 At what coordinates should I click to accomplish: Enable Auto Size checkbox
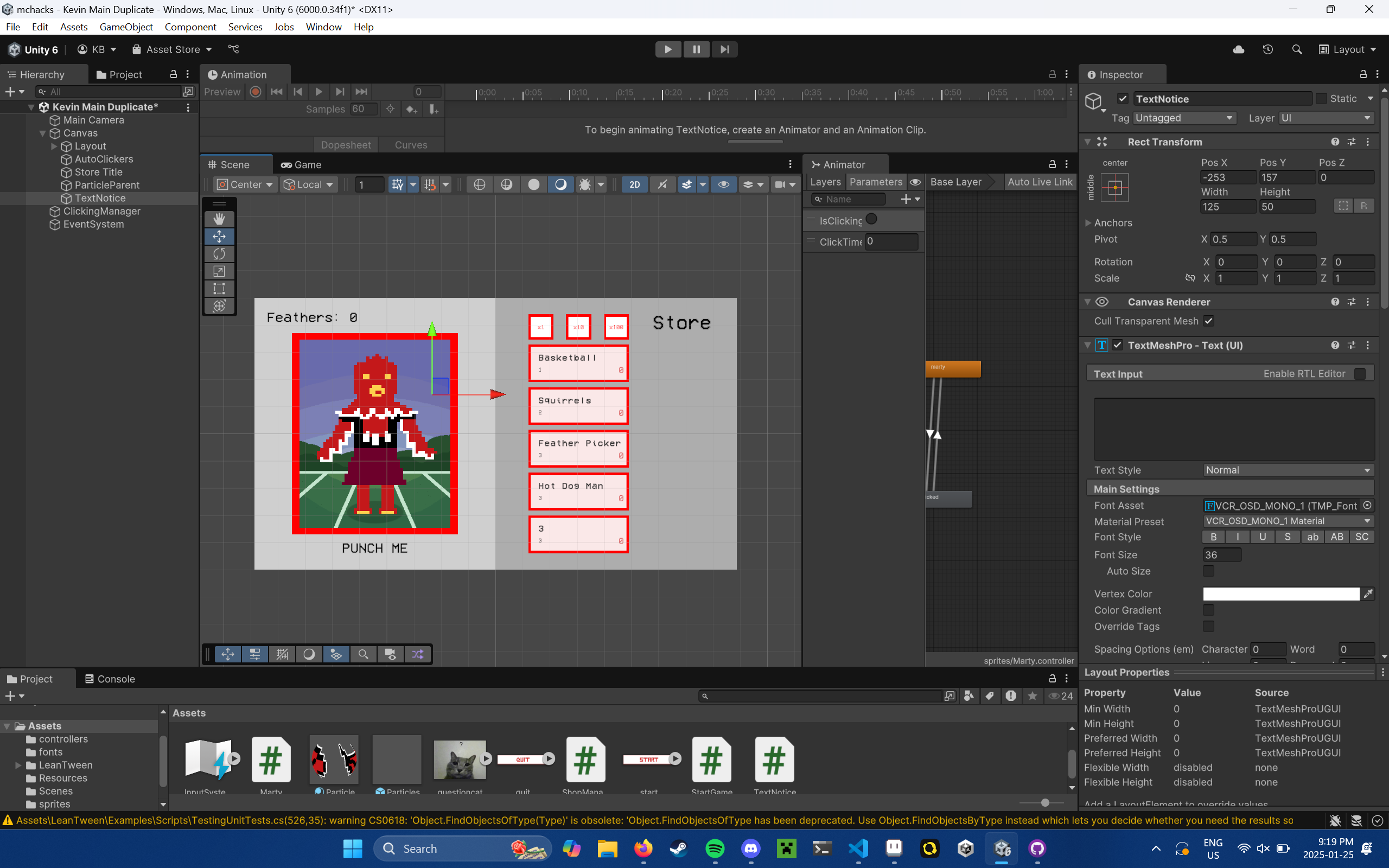click(1208, 571)
